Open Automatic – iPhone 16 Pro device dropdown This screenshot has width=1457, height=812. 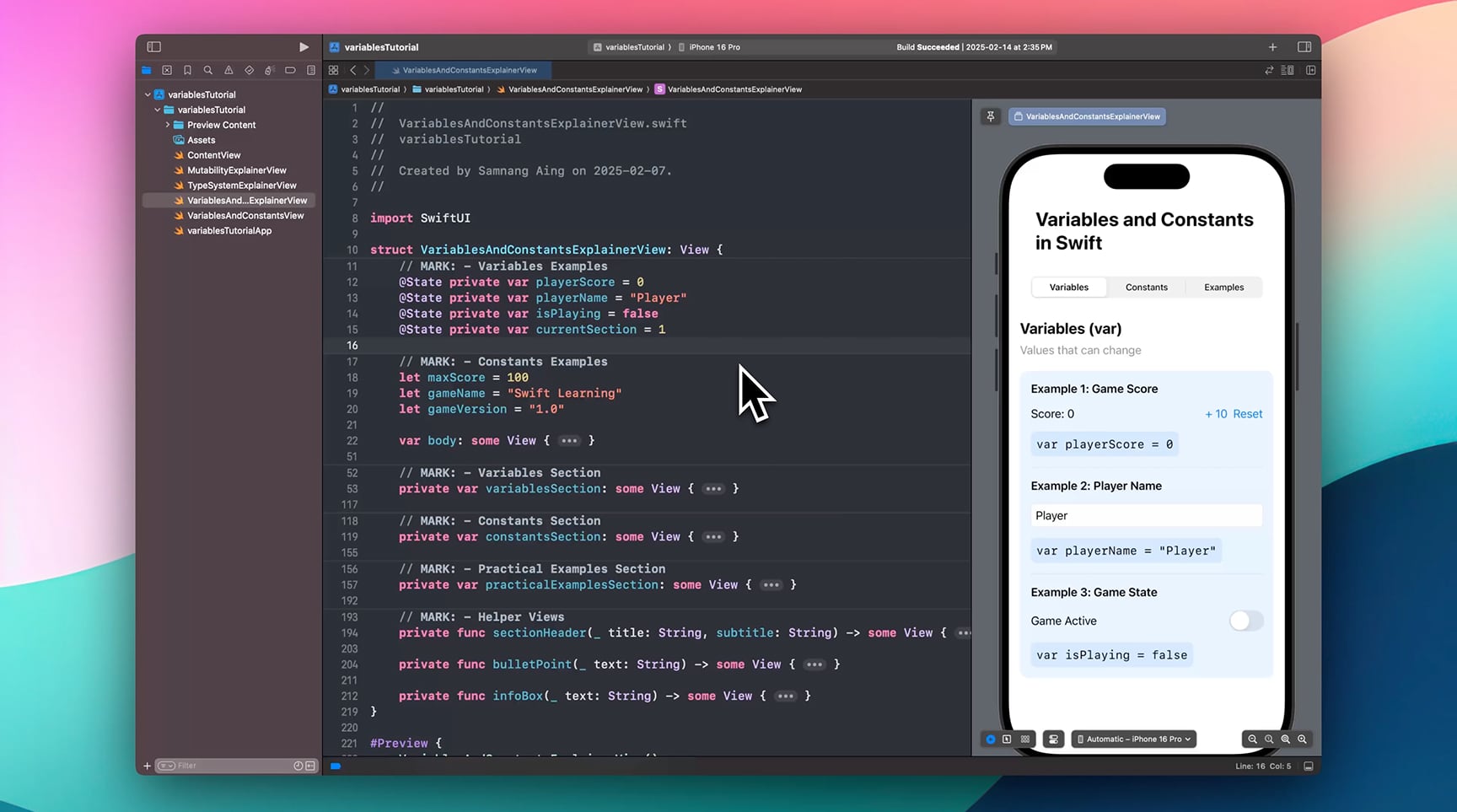pos(1134,739)
